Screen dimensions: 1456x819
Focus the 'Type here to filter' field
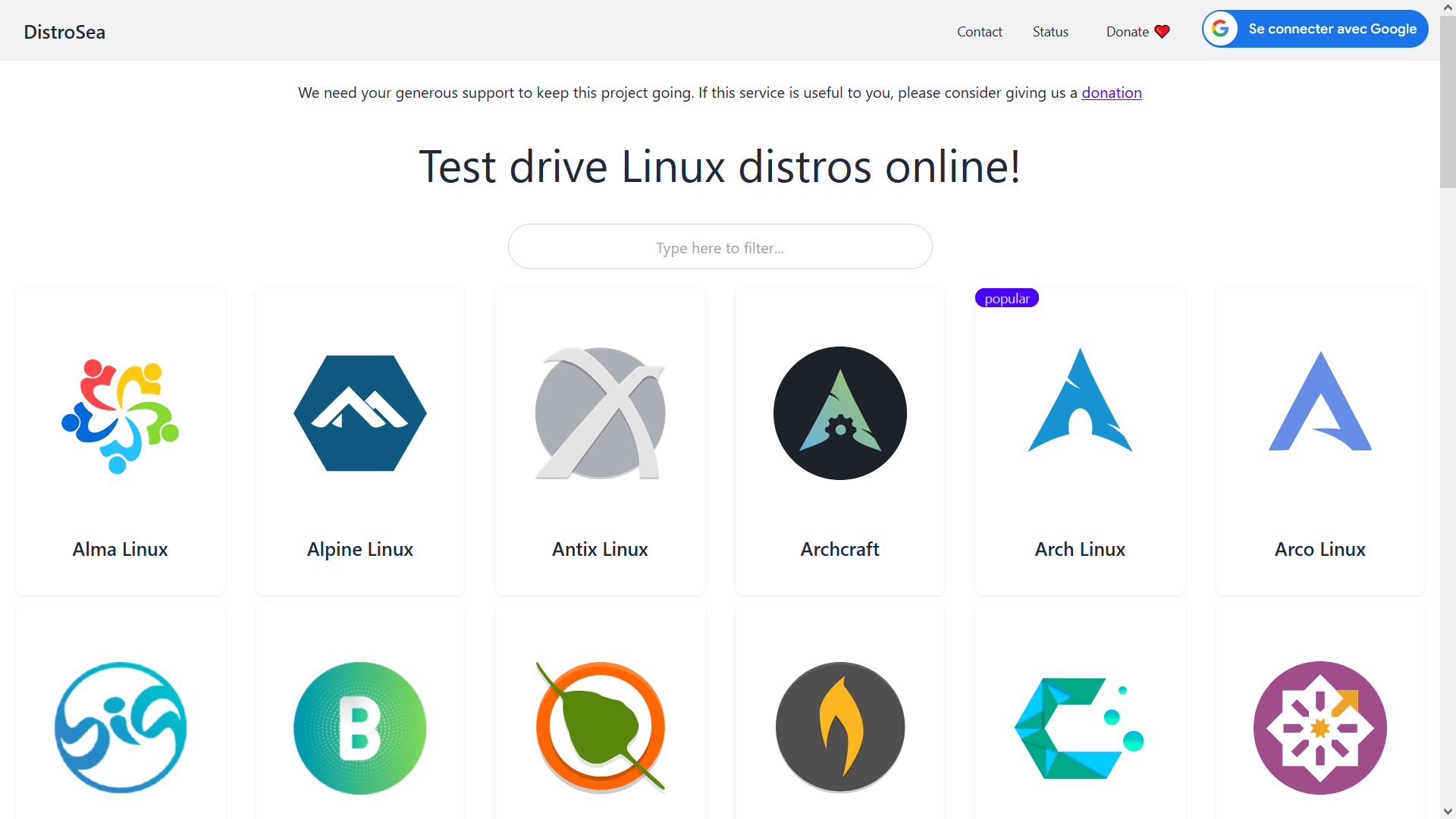(720, 246)
